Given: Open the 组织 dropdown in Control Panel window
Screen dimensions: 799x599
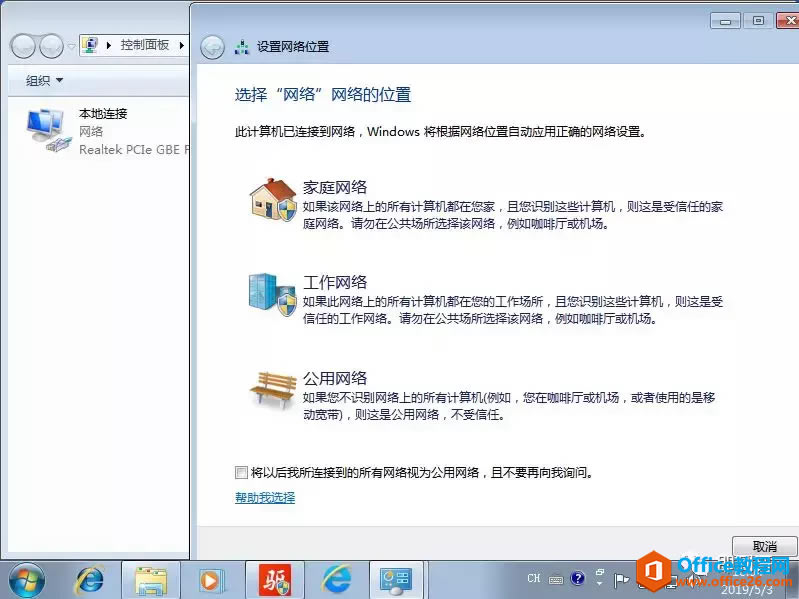Looking at the screenshot, I should point(45,80).
